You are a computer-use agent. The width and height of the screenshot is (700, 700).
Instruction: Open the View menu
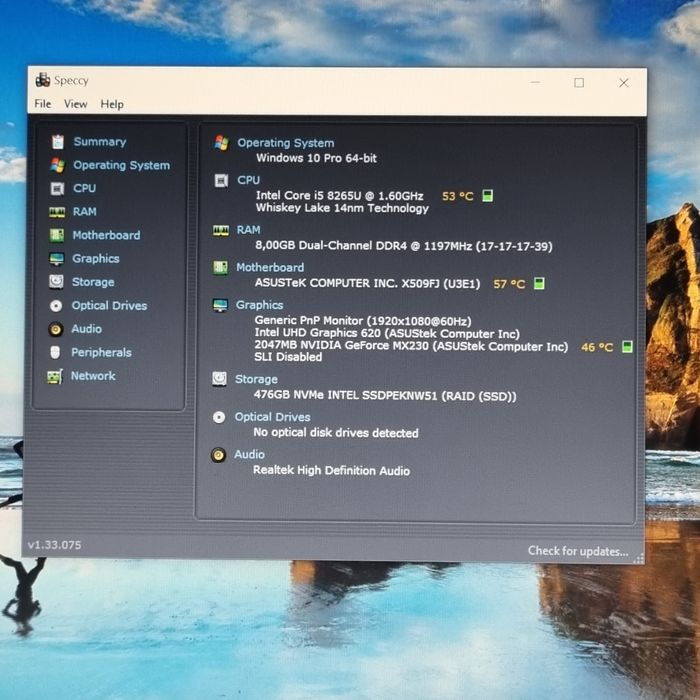click(x=75, y=104)
